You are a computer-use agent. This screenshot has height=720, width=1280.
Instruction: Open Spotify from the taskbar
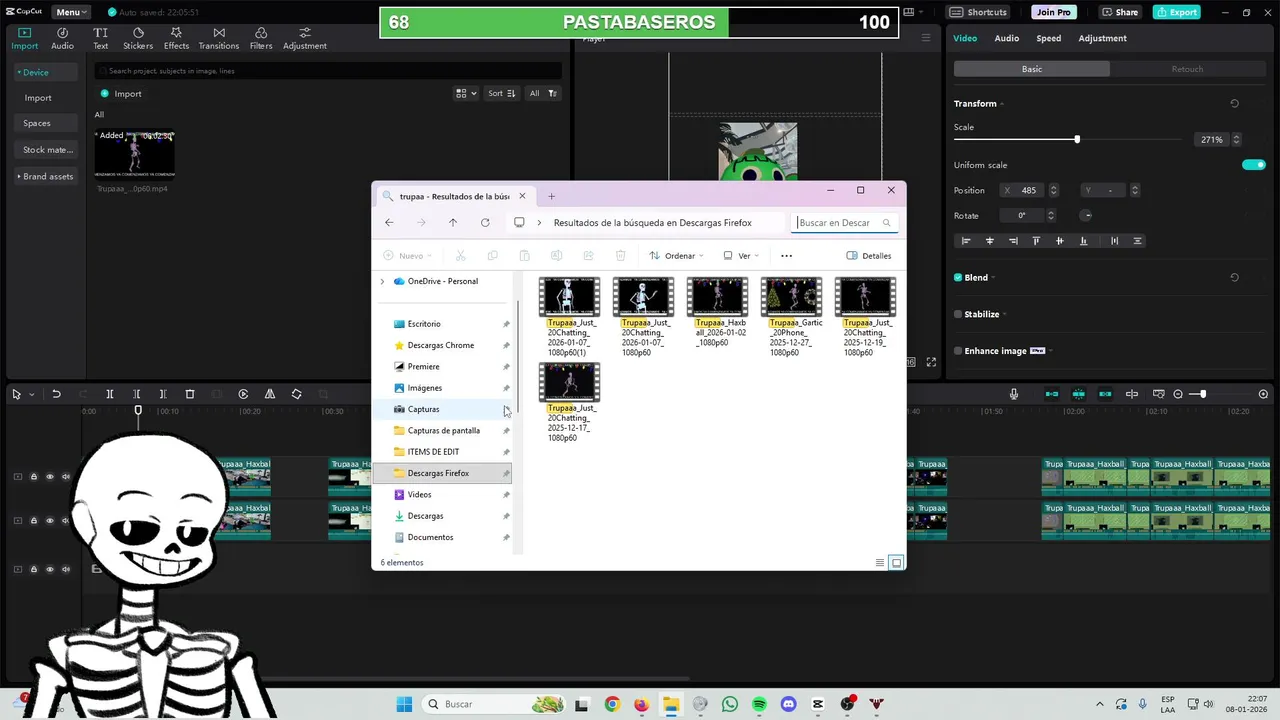coord(759,704)
